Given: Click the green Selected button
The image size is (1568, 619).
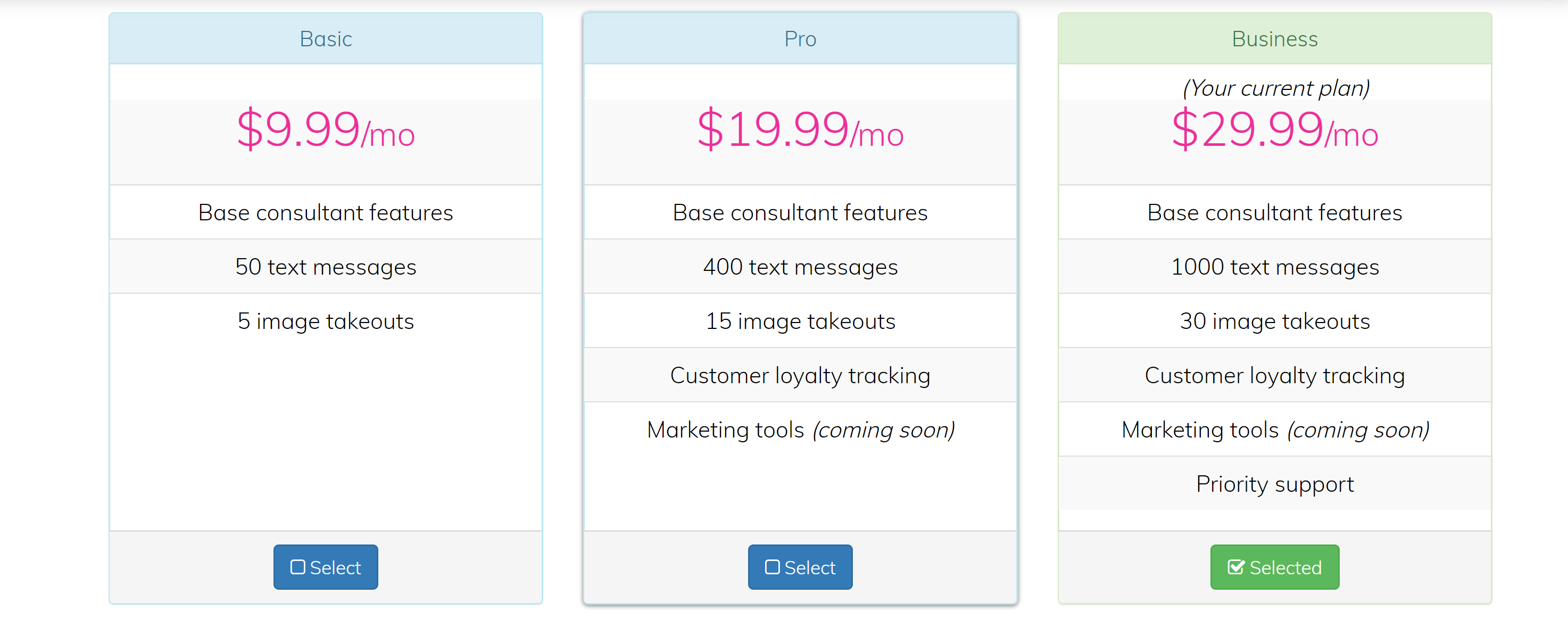Looking at the screenshot, I should 1274,567.
